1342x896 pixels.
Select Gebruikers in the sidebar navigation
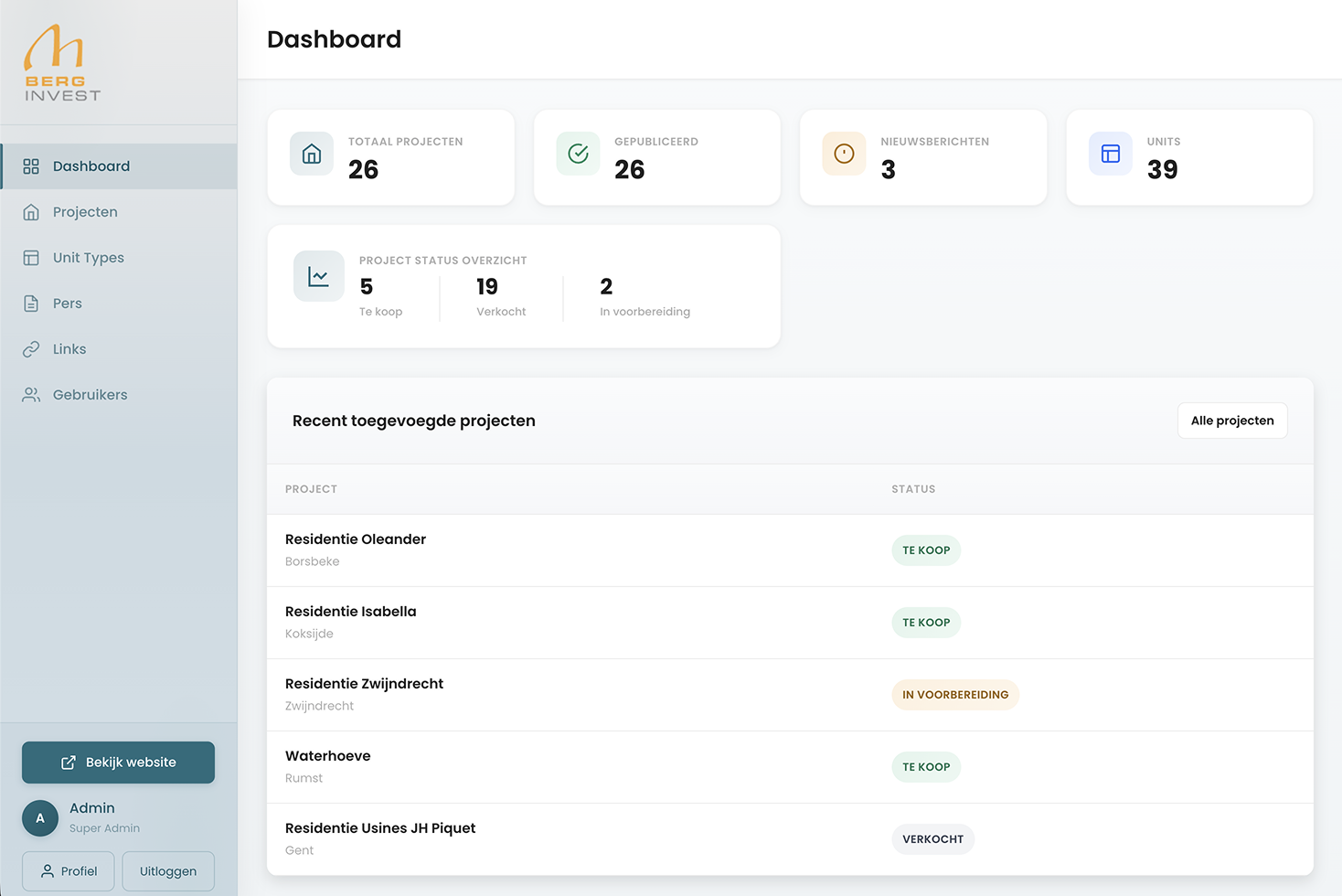pyautogui.click(x=90, y=394)
